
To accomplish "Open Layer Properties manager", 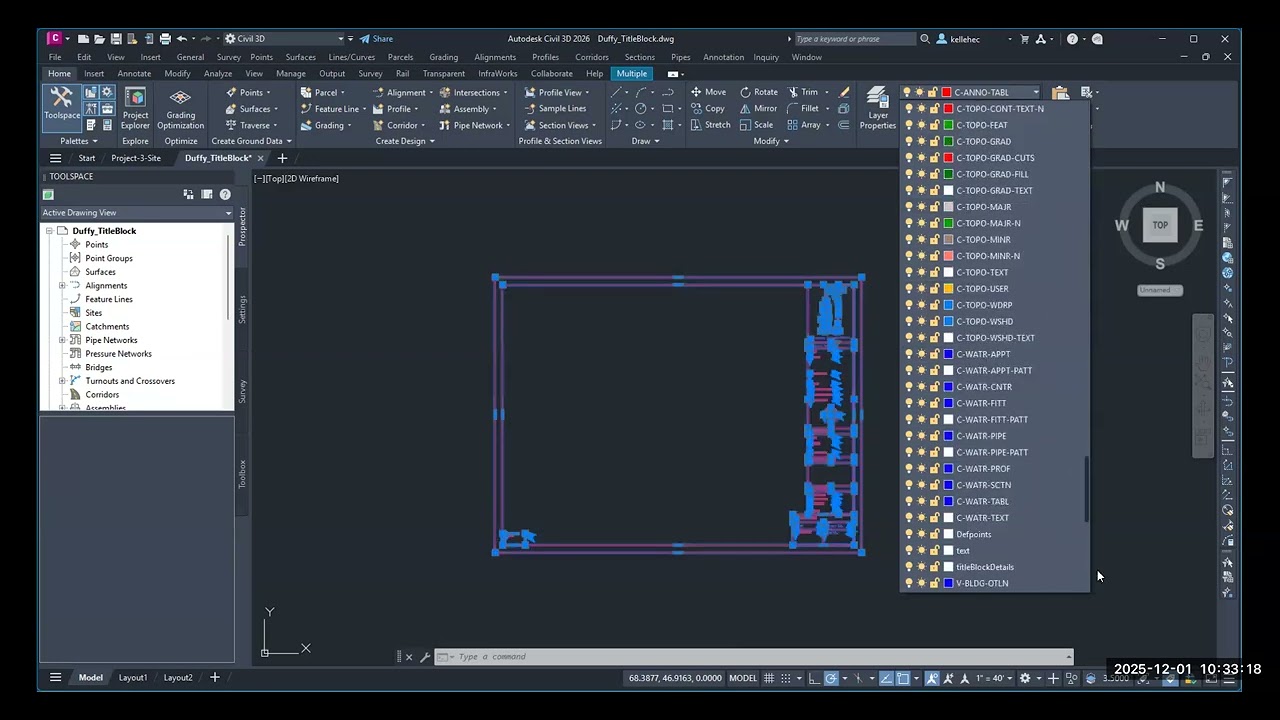I will (877, 108).
